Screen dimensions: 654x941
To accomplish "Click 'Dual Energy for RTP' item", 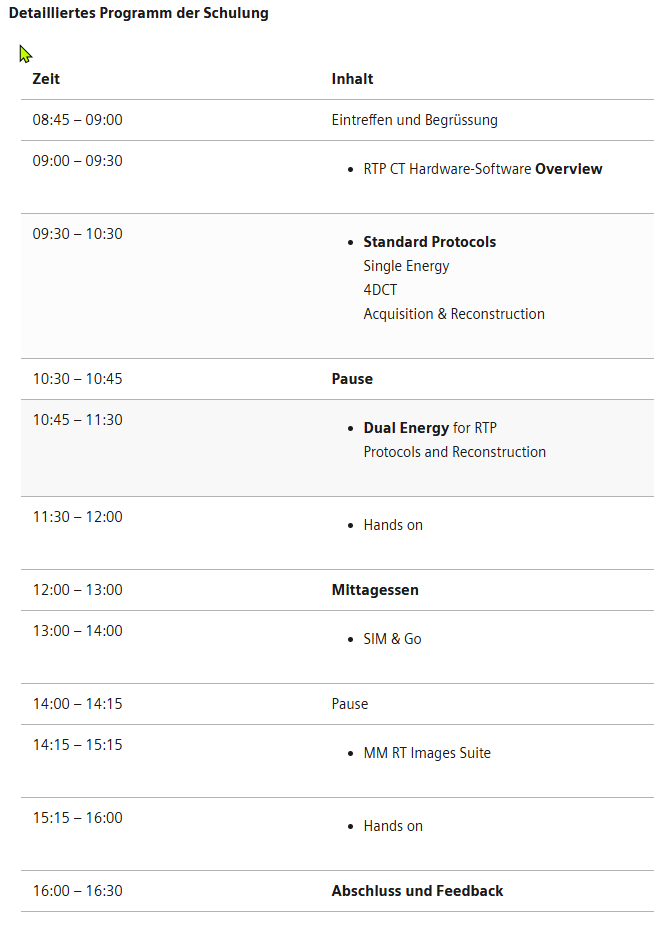I will click(x=429, y=428).
